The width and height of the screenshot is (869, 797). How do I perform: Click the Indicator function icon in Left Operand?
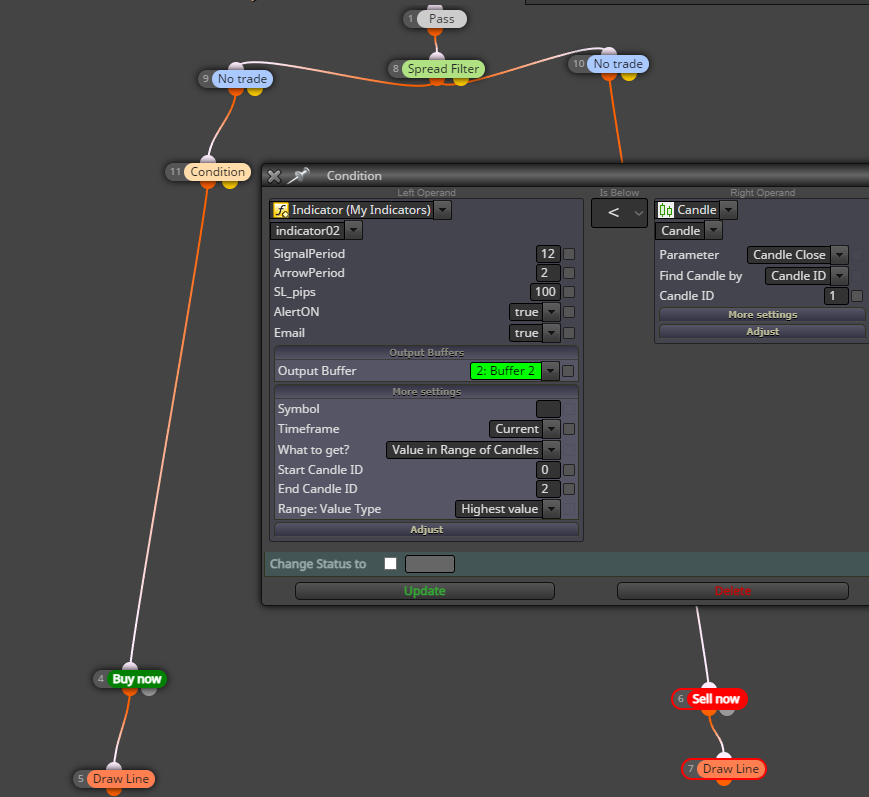pyautogui.click(x=281, y=210)
